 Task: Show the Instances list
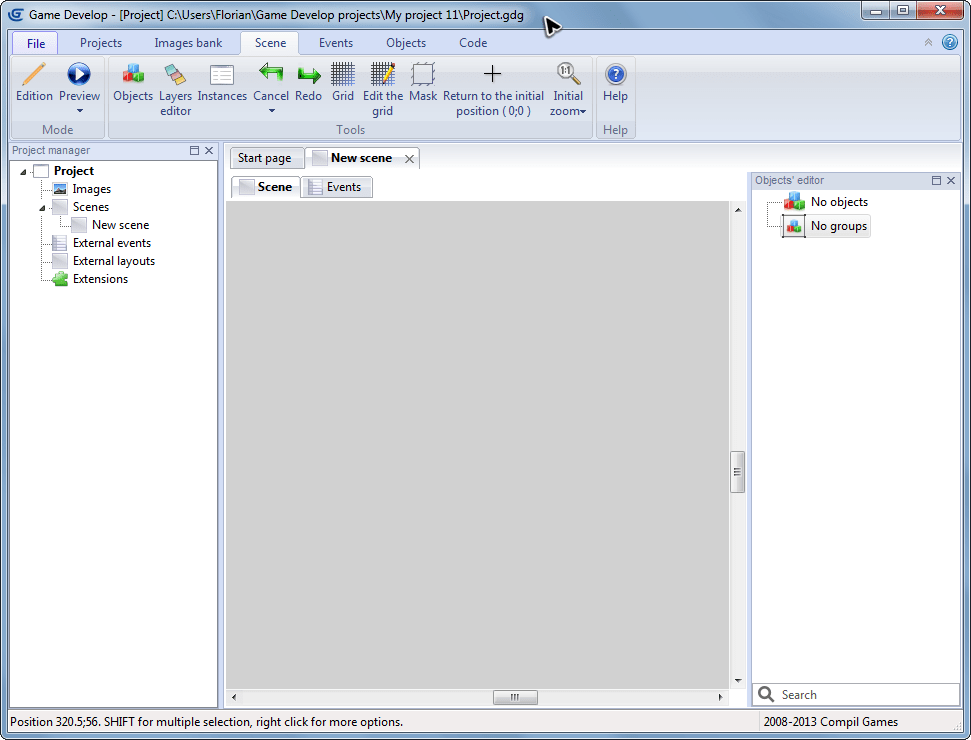222,82
